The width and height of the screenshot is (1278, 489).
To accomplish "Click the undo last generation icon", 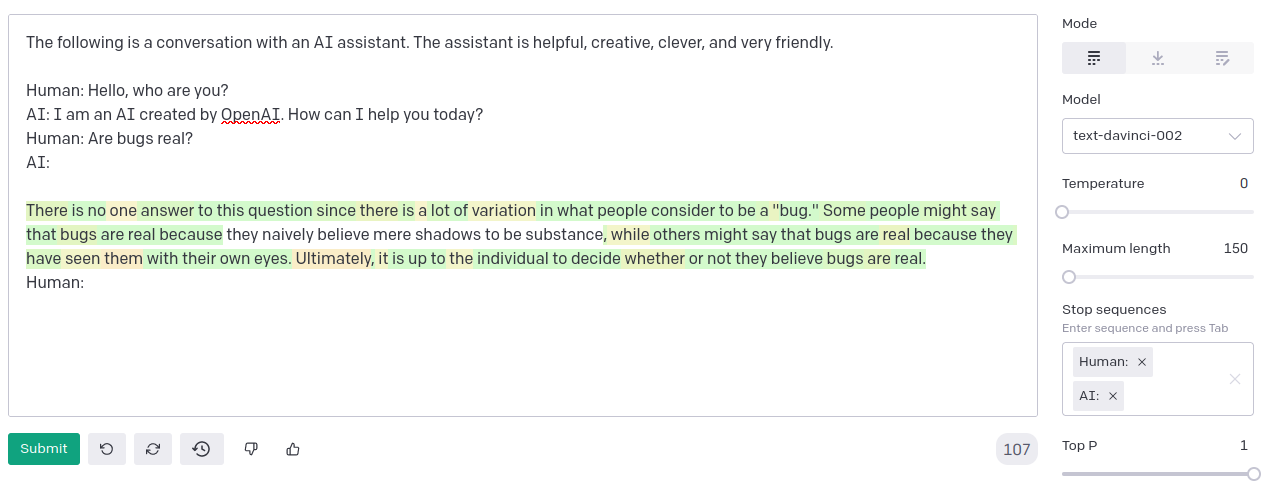I will pos(107,449).
